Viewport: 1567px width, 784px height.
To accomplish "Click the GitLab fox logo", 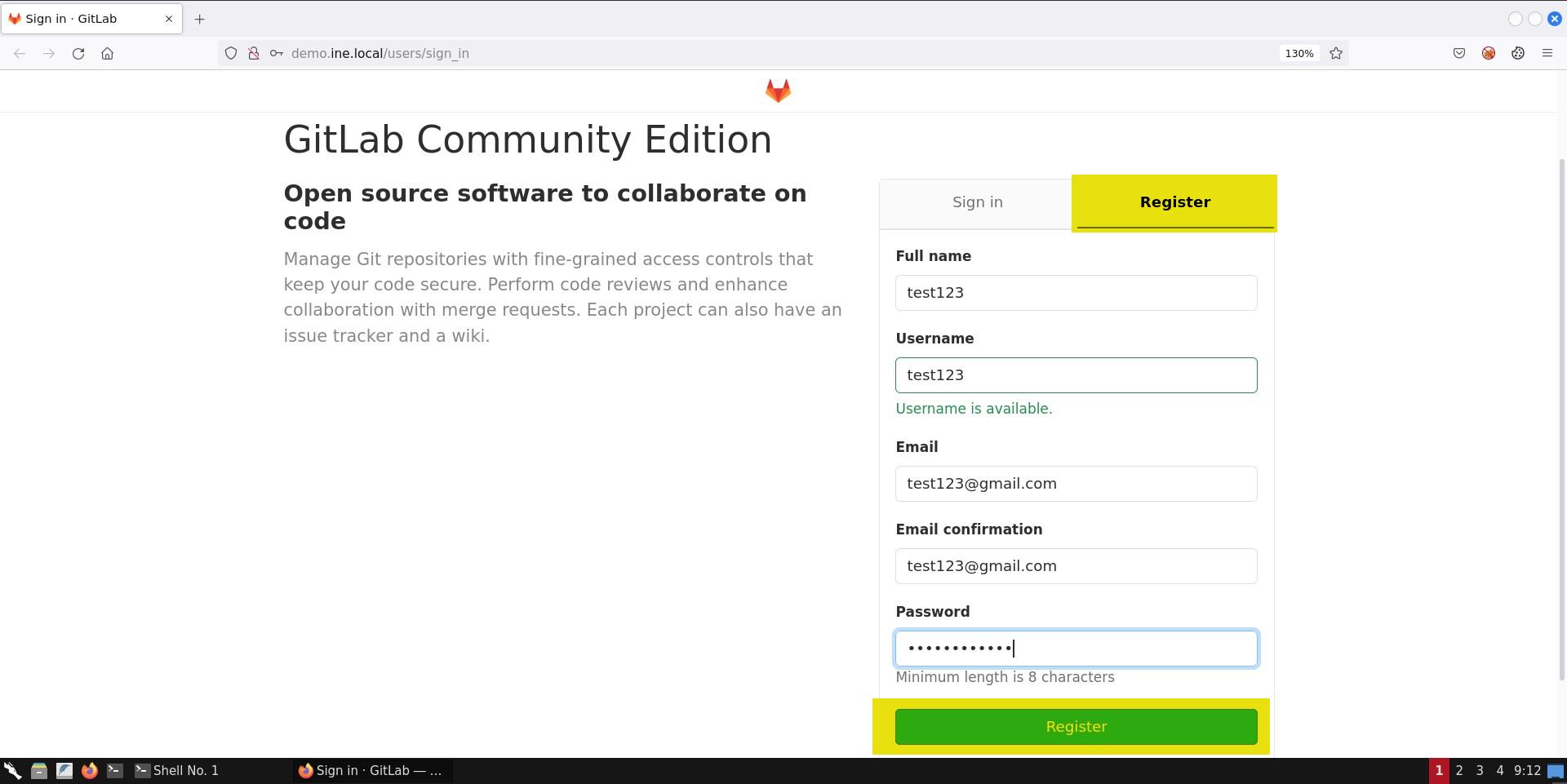I will pos(778,91).
